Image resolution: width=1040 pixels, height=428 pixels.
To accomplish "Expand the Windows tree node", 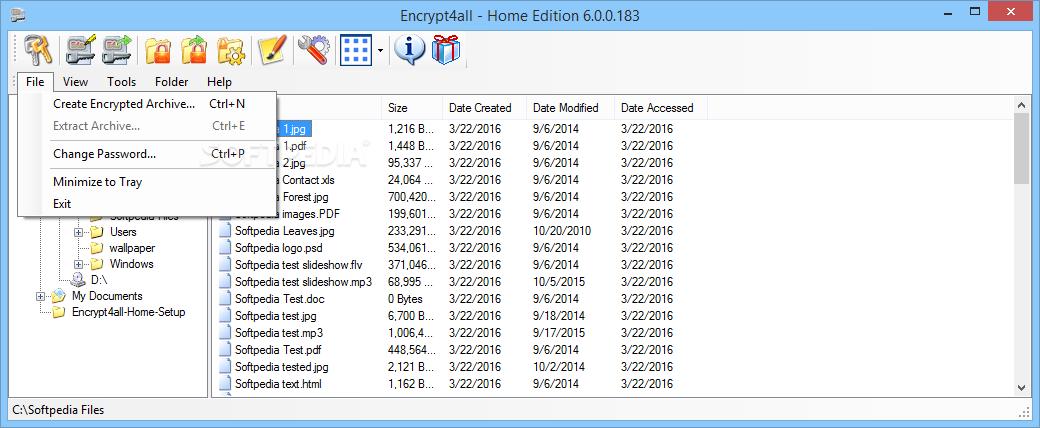I will [x=78, y=264].
